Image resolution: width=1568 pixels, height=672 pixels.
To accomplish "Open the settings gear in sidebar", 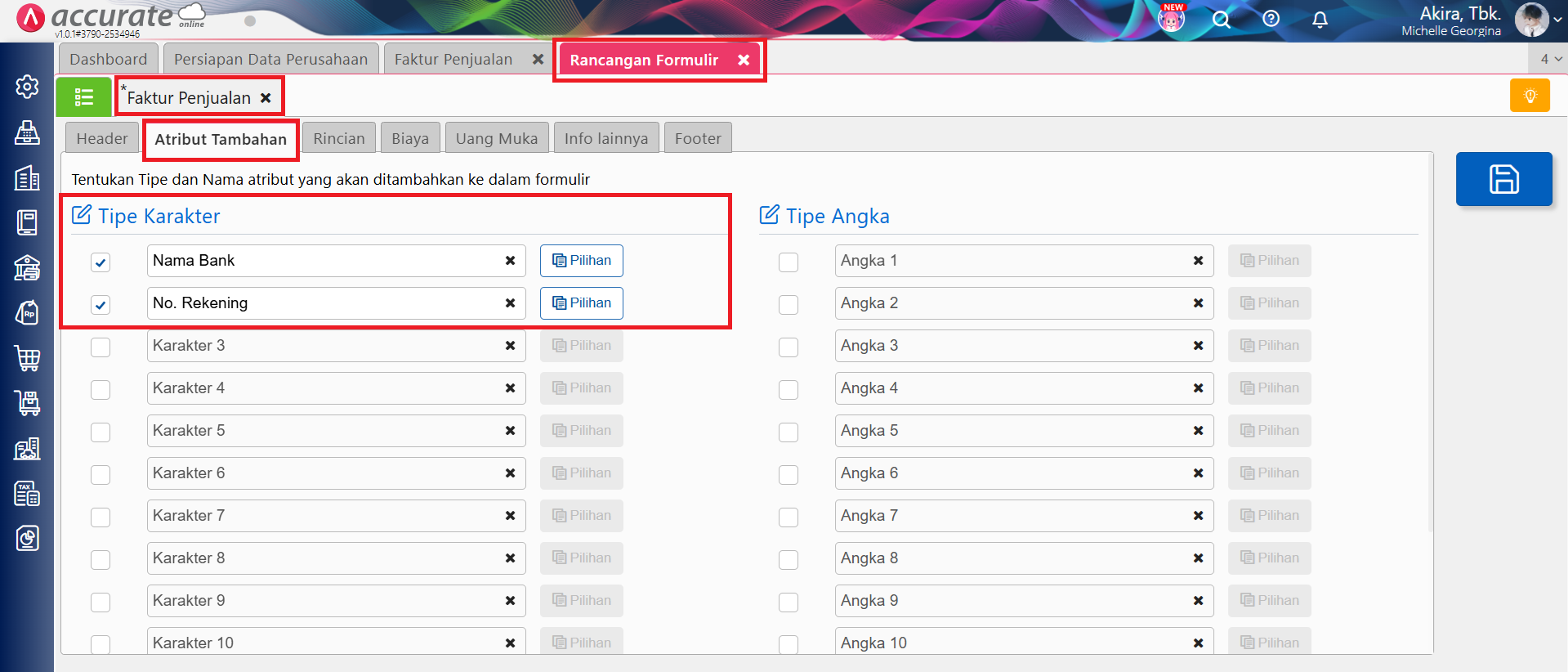I will click(x=27, y=87).
